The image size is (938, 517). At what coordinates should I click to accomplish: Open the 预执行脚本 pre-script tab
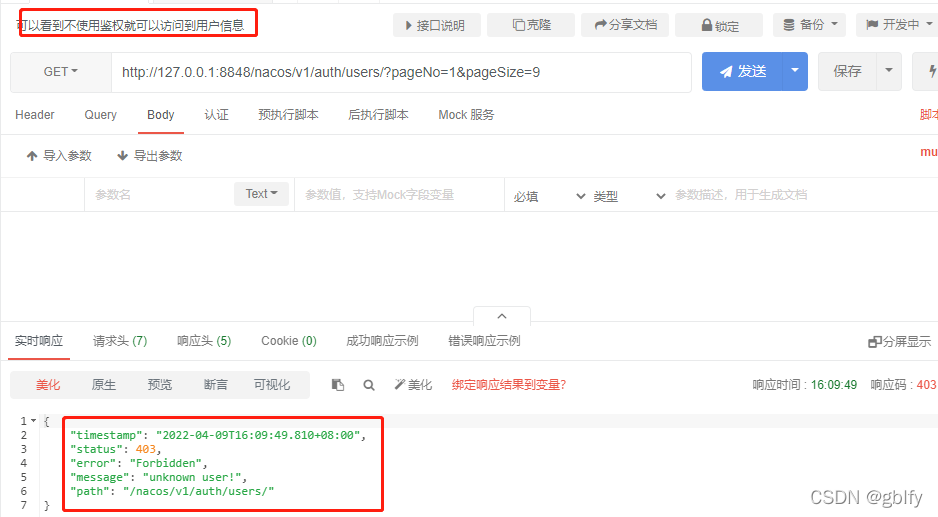(288, 115)
